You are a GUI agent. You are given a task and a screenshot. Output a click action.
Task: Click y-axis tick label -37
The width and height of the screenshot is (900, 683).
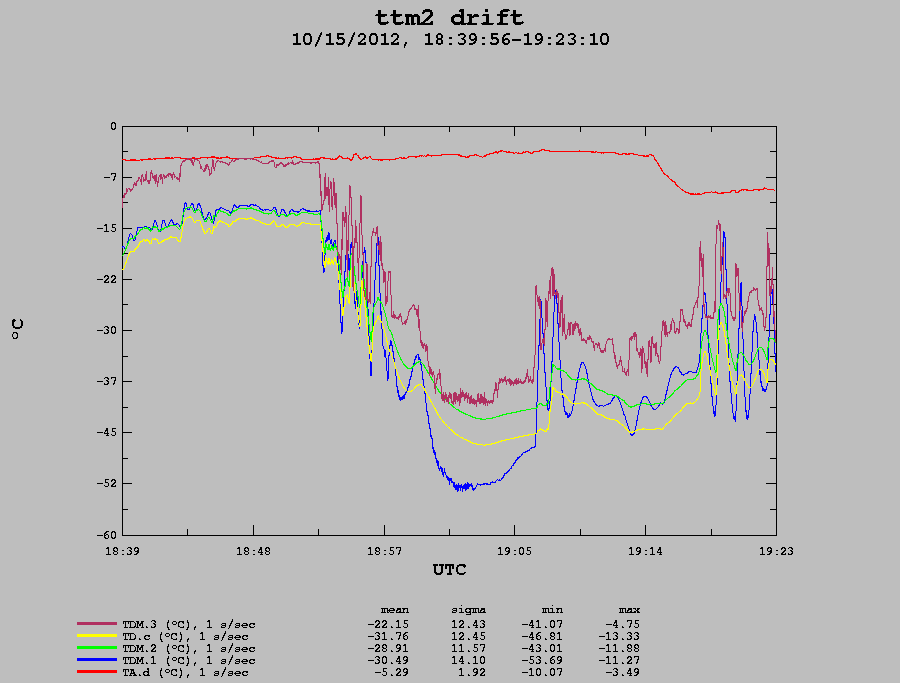tap(106, 382)
